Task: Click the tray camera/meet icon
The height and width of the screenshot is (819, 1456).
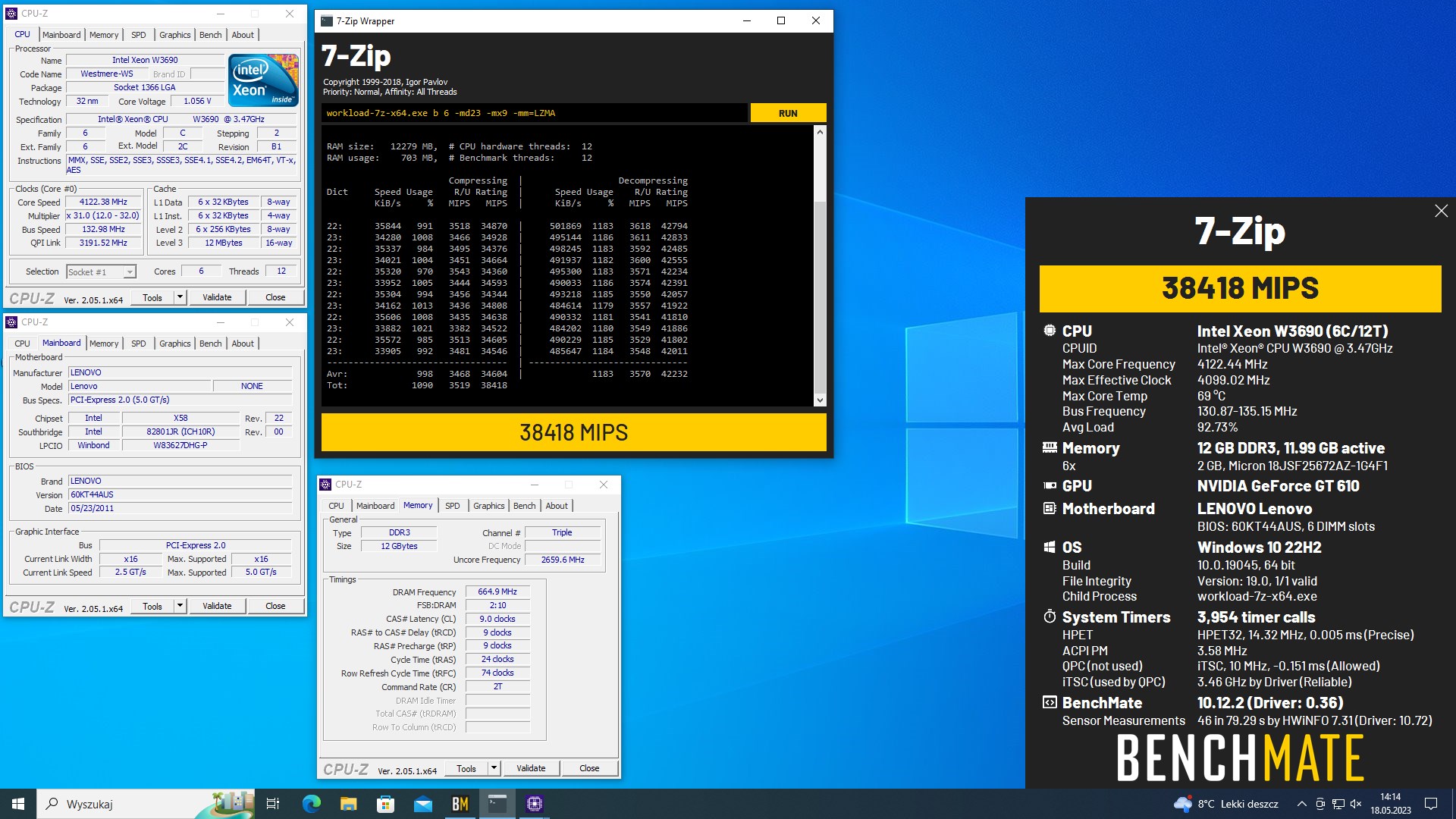Action: (x=1320, y=804)
